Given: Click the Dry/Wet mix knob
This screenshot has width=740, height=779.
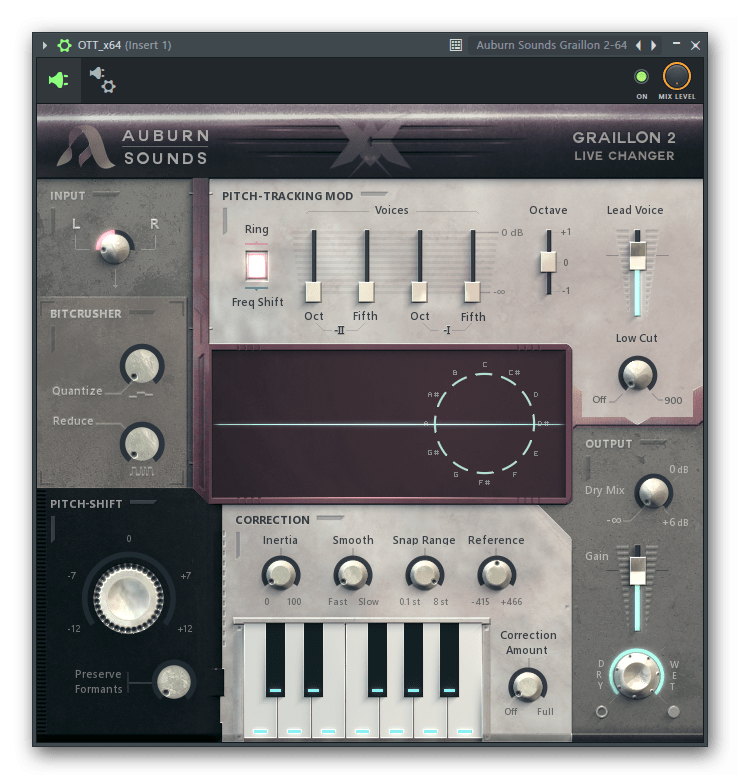Looking at the screenshot, I should tap(637, 674).
